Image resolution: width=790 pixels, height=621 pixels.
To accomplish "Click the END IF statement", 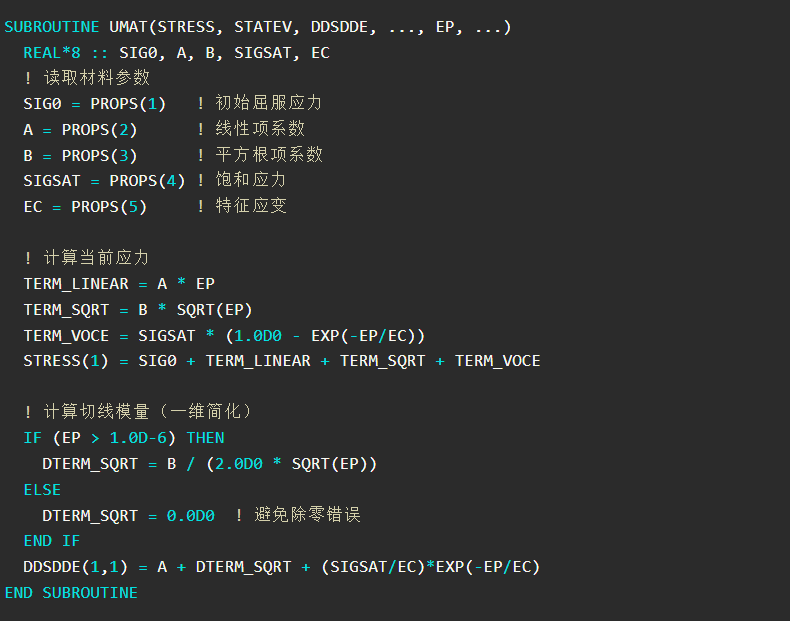I will [x=52, y=541].
